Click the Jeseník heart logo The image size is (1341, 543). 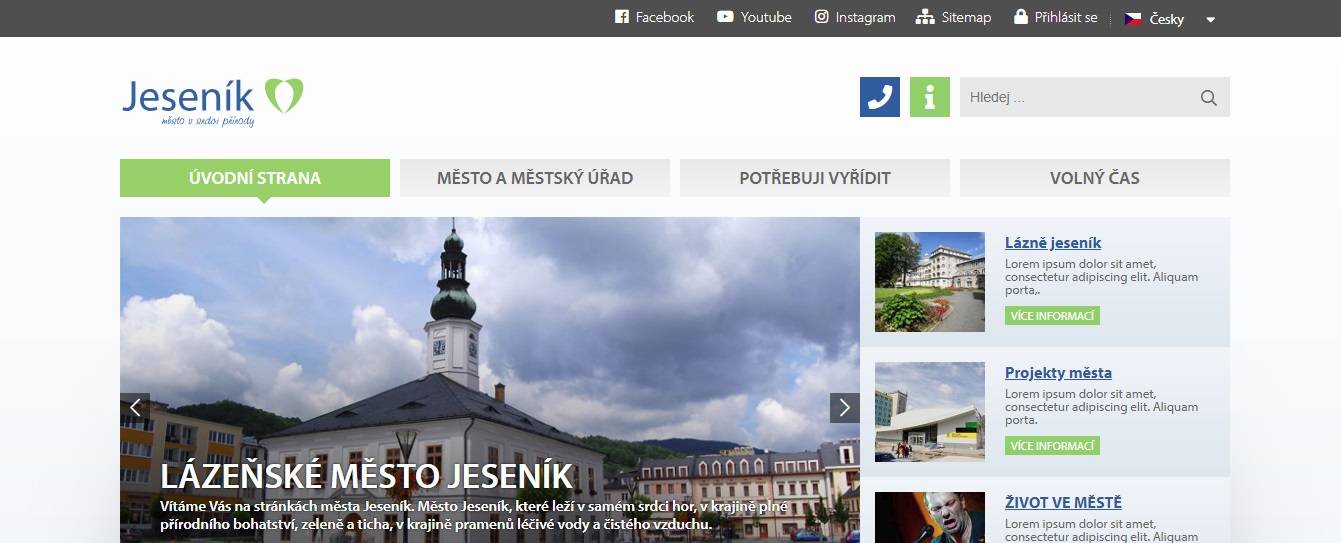212,102
